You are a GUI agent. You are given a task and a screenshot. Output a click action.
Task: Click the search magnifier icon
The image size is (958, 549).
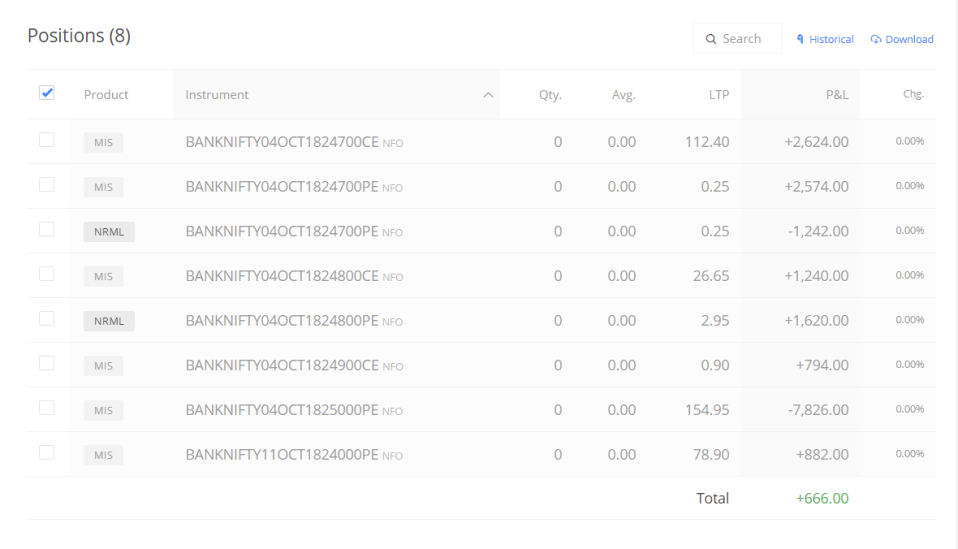711,39
